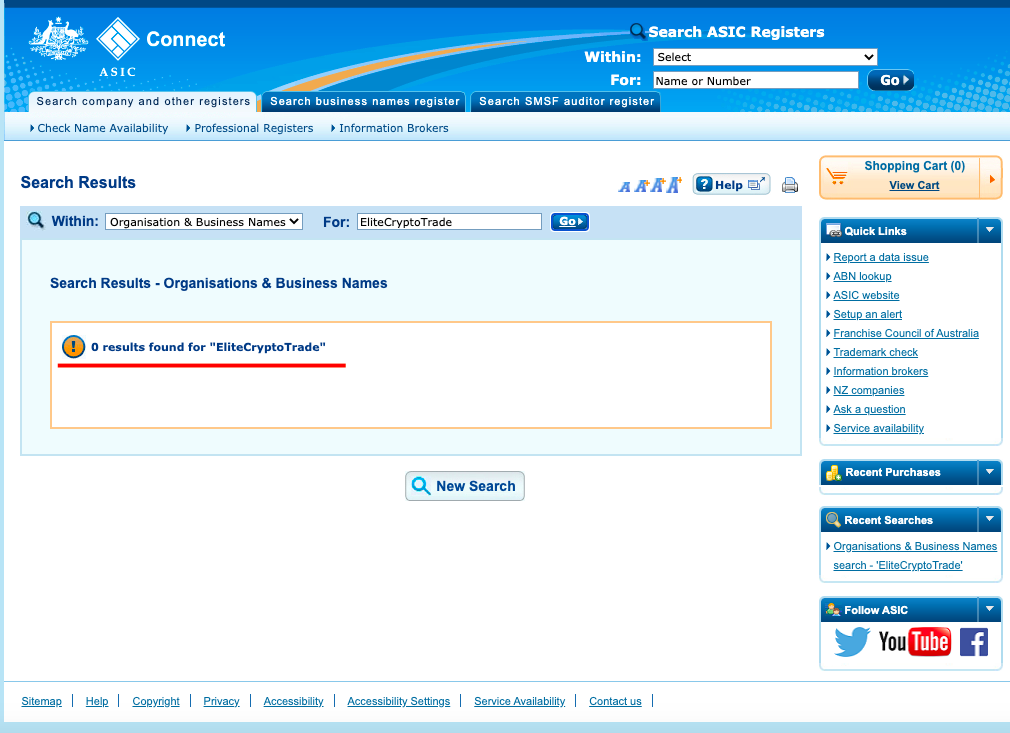Screen dimensions: 1010x733
Task: Open ABN lookup link
Action: [862, 276]
